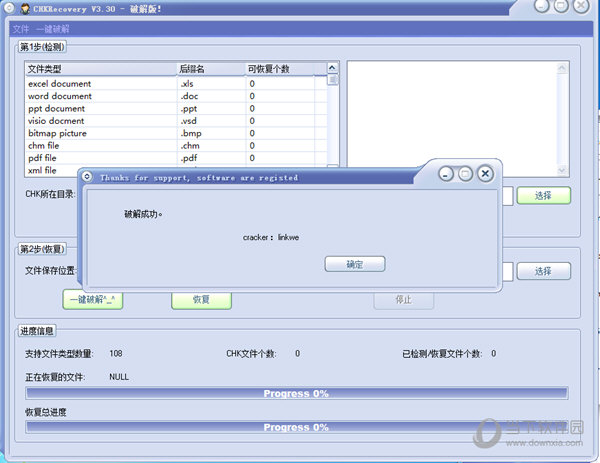Click scroll down arrow of right text box
Screen dimensions: 600x463
562,170
